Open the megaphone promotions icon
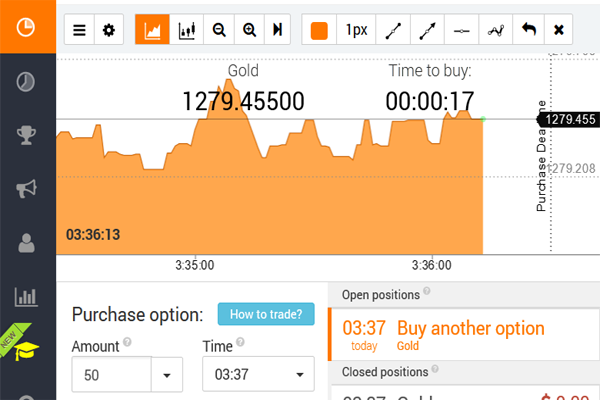Screen dimensions: 600x400 tap(26, 188)
